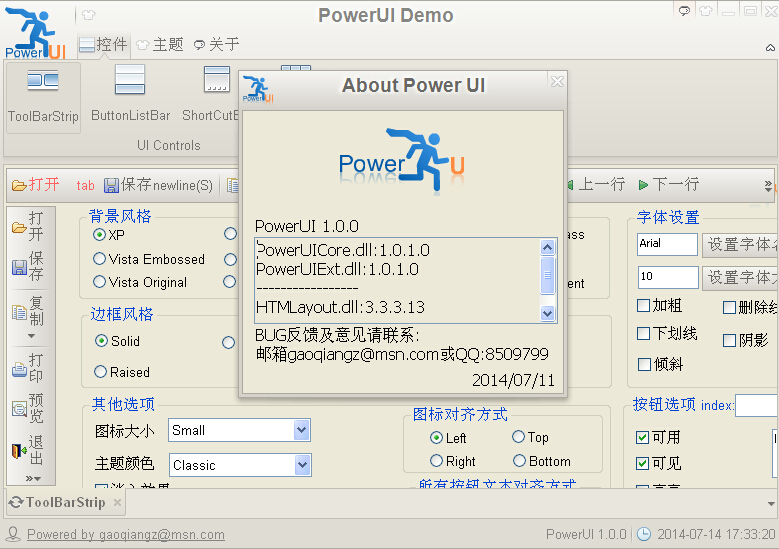The image size is (779, 549).
Task: Click the 打开 open folder toolbar button
Action: point(36,185)
